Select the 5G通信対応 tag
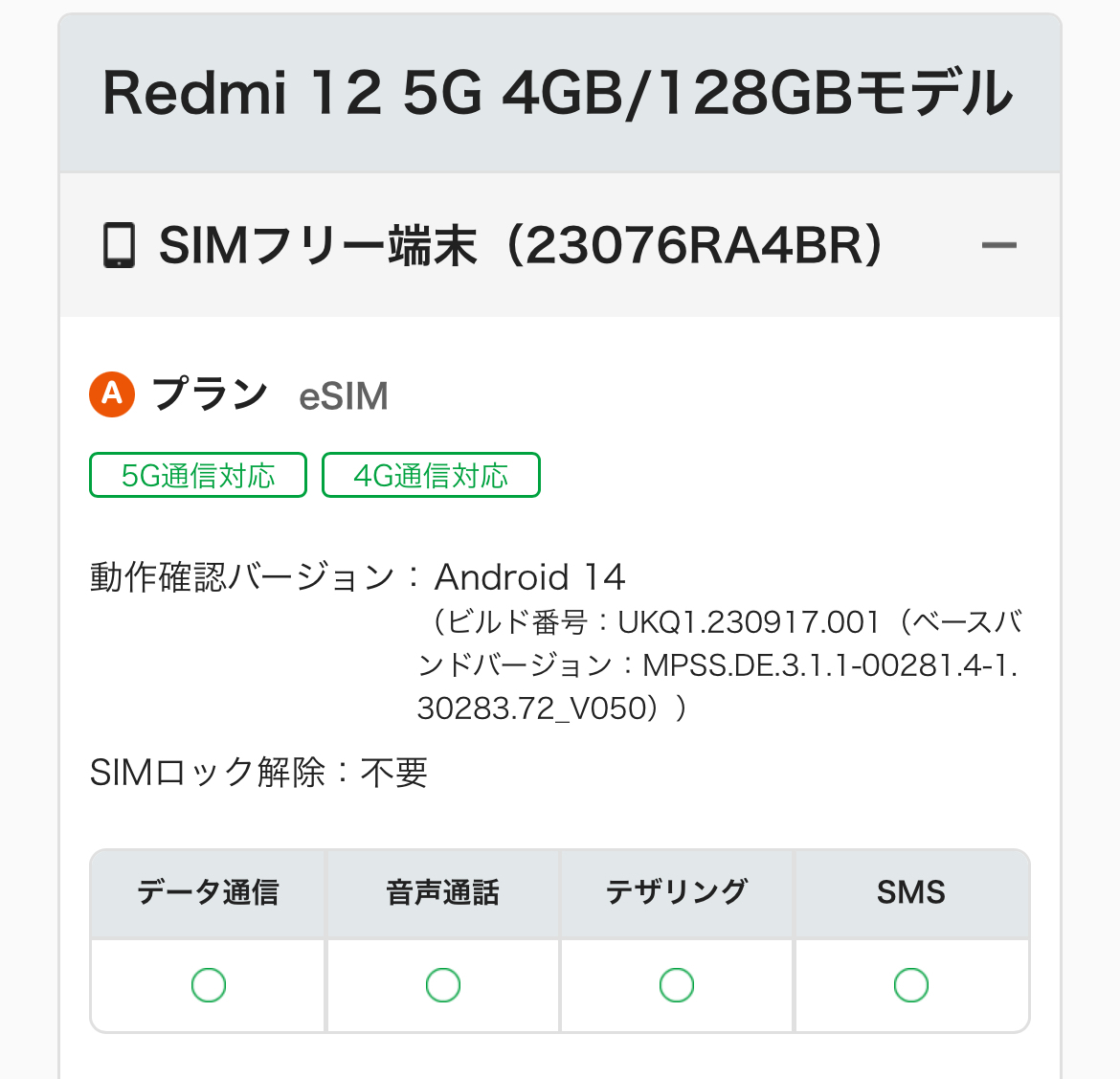Screen dimensions: 1120x1079 (198, 476)
